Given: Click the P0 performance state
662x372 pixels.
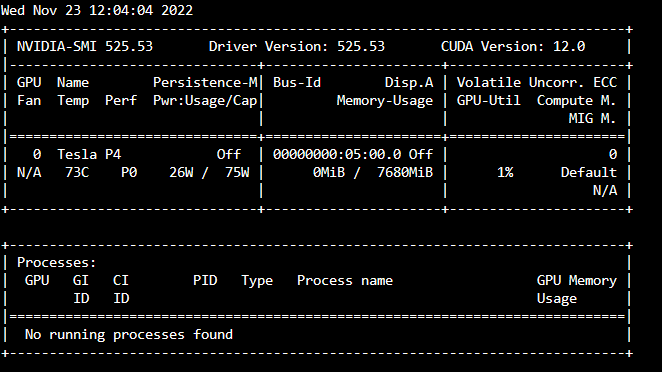Looking at the screenshot, I should 129,172.
